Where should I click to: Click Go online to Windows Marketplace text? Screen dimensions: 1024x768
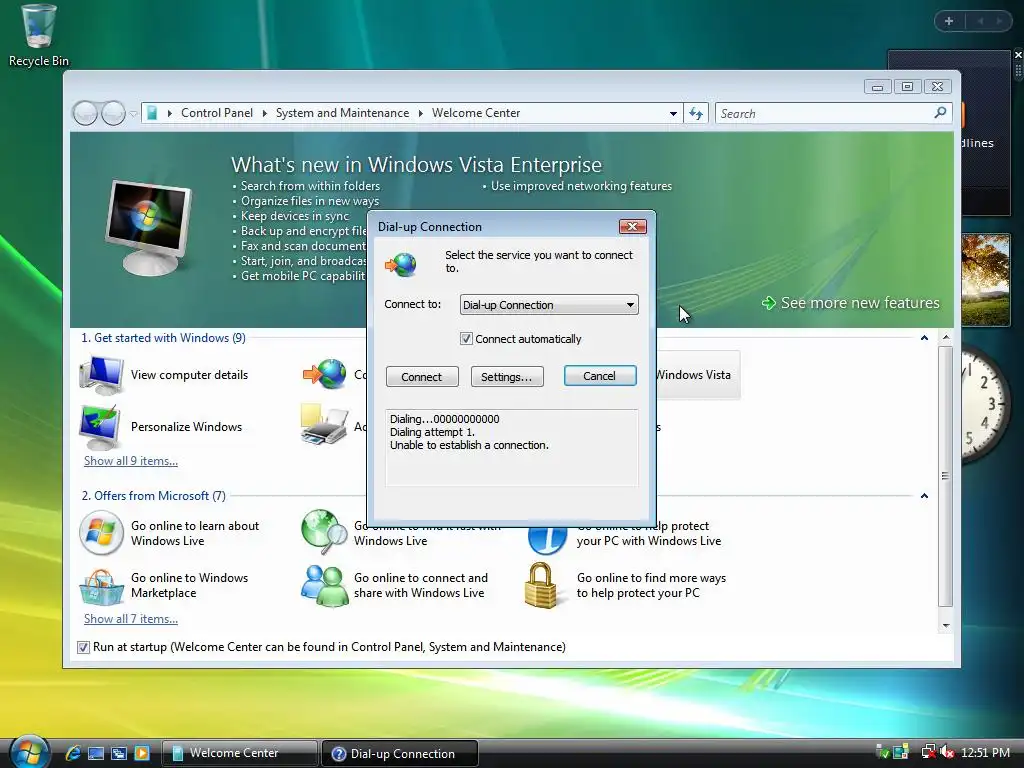(x=189, y=585)
